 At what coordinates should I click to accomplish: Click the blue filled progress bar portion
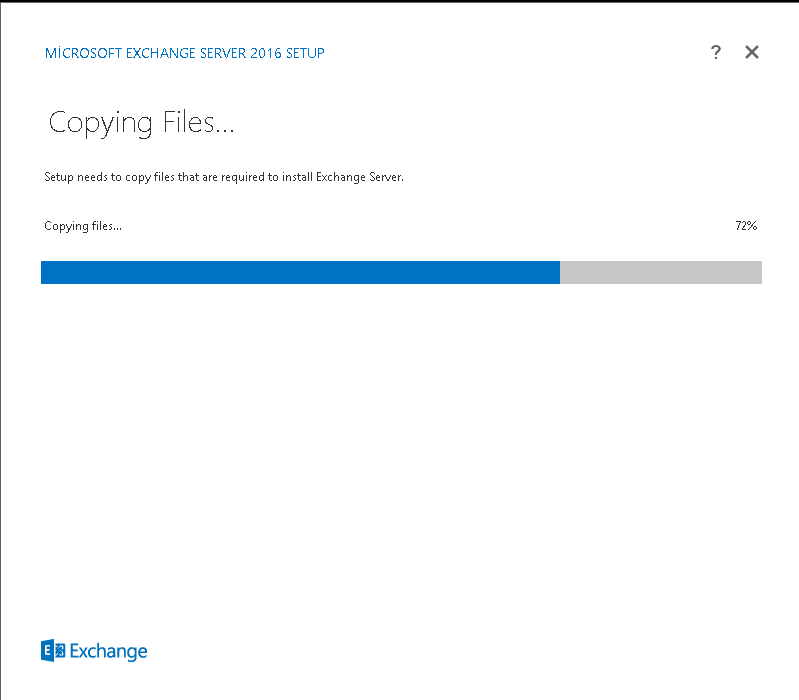tap(300, 272)
